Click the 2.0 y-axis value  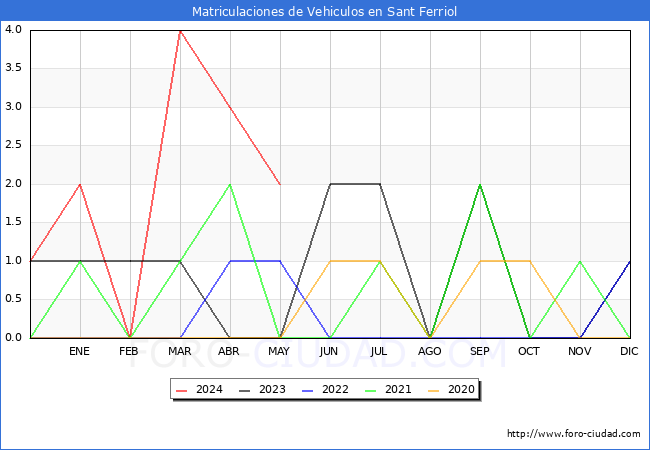pyautogui.click(x=13, y=184)
